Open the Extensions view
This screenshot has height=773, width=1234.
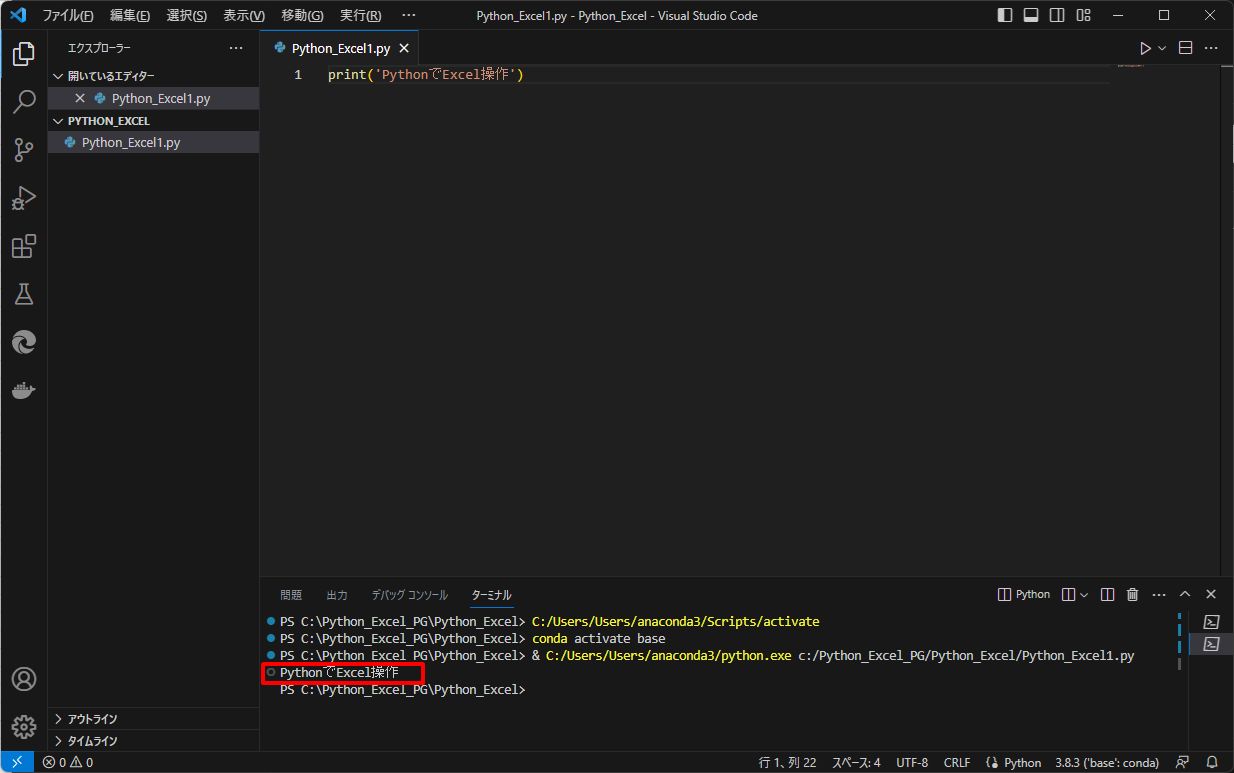point(24,246)
